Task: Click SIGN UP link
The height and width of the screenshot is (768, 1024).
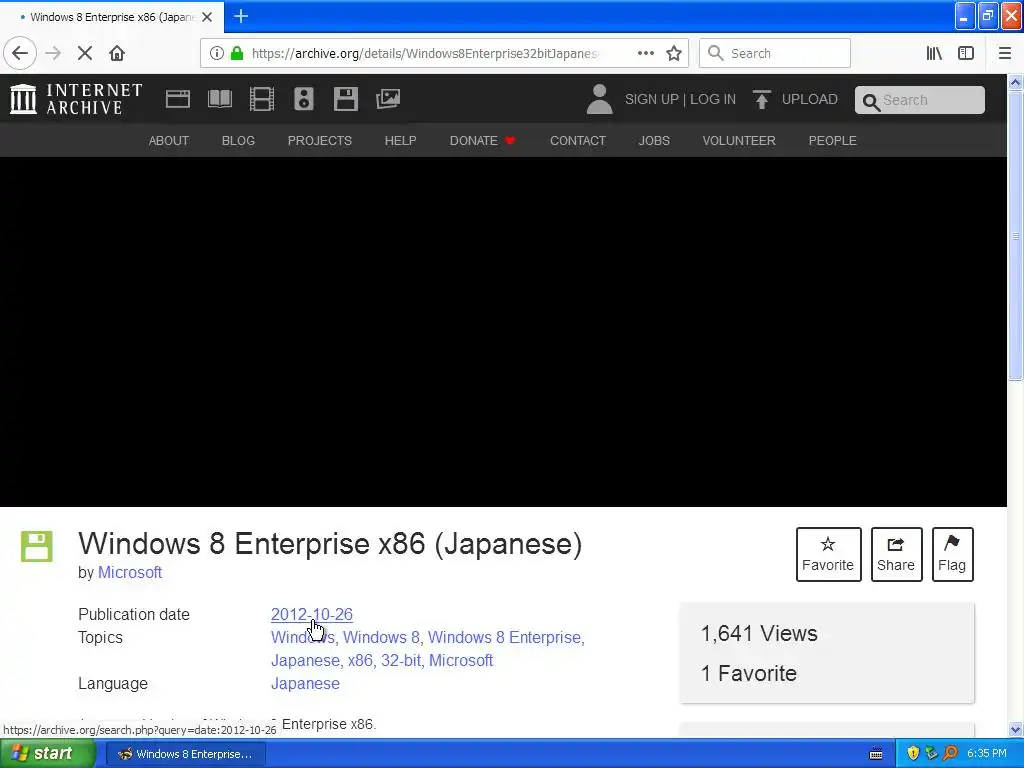Action: point(651,99)
